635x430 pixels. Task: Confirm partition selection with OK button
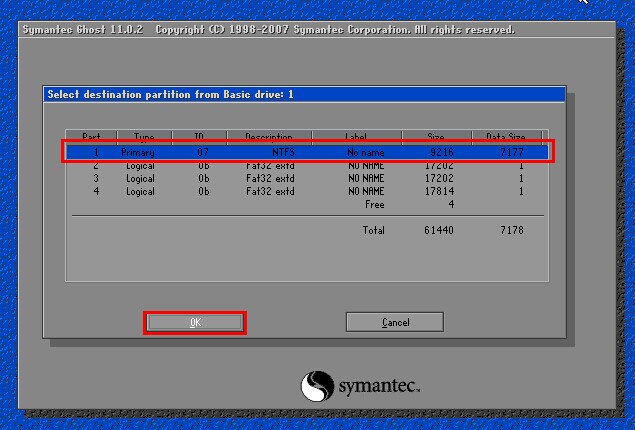195,322
